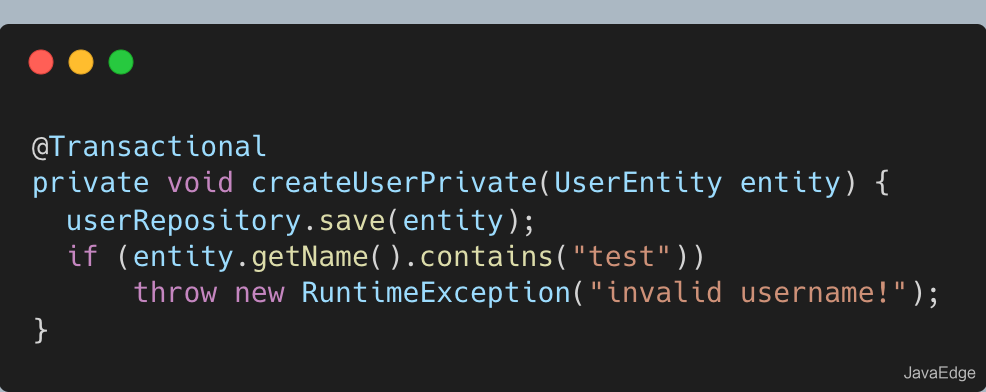Click the entity parameter name in signature

tap(790, 183)
